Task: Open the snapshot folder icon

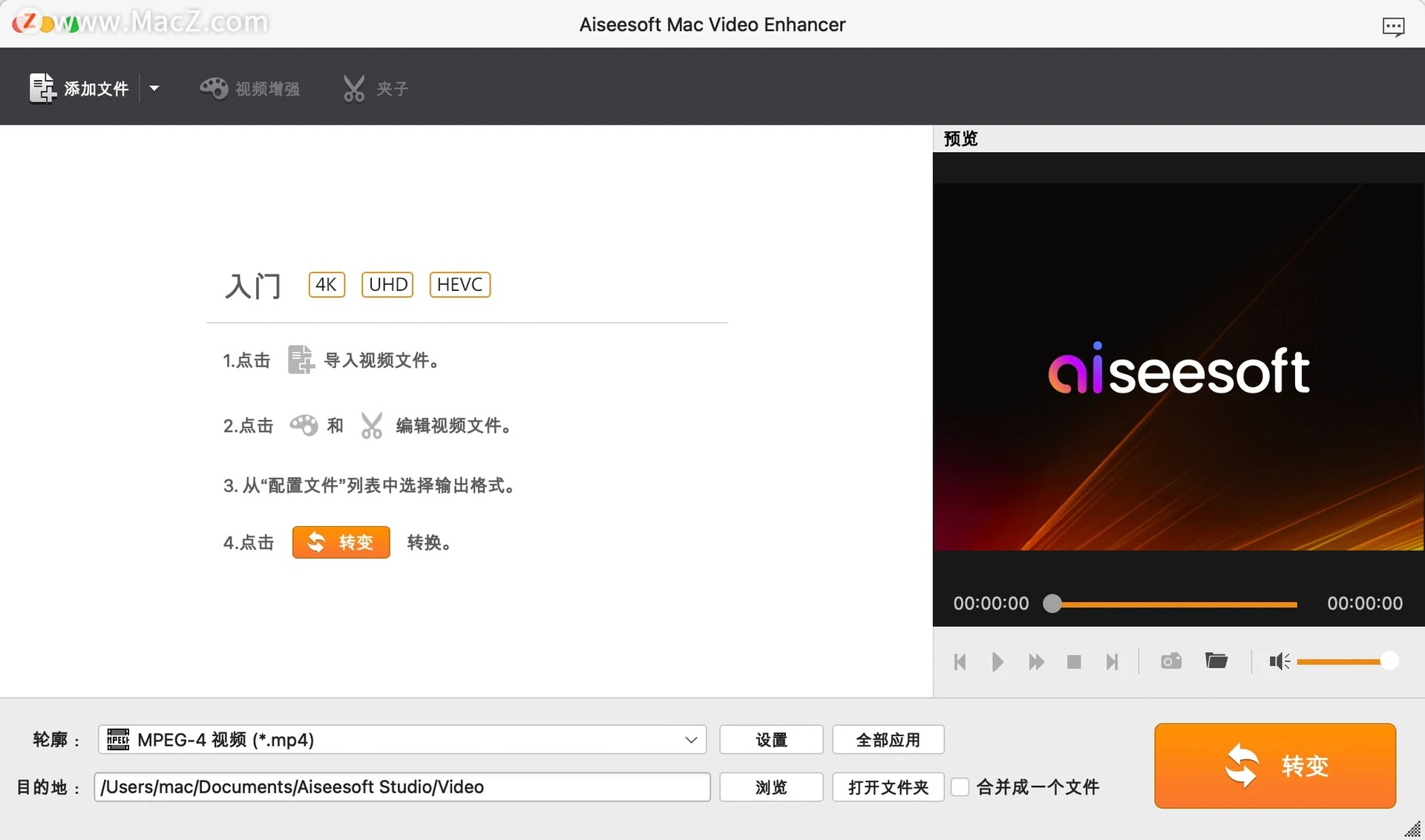Action: [1216, 660]
